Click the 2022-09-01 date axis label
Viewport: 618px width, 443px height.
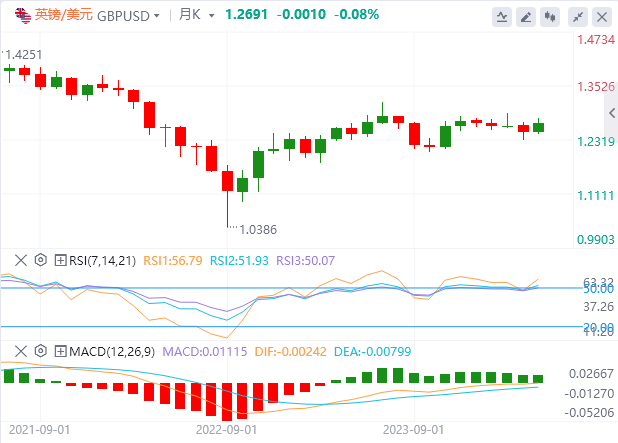(x=227, y=430)
